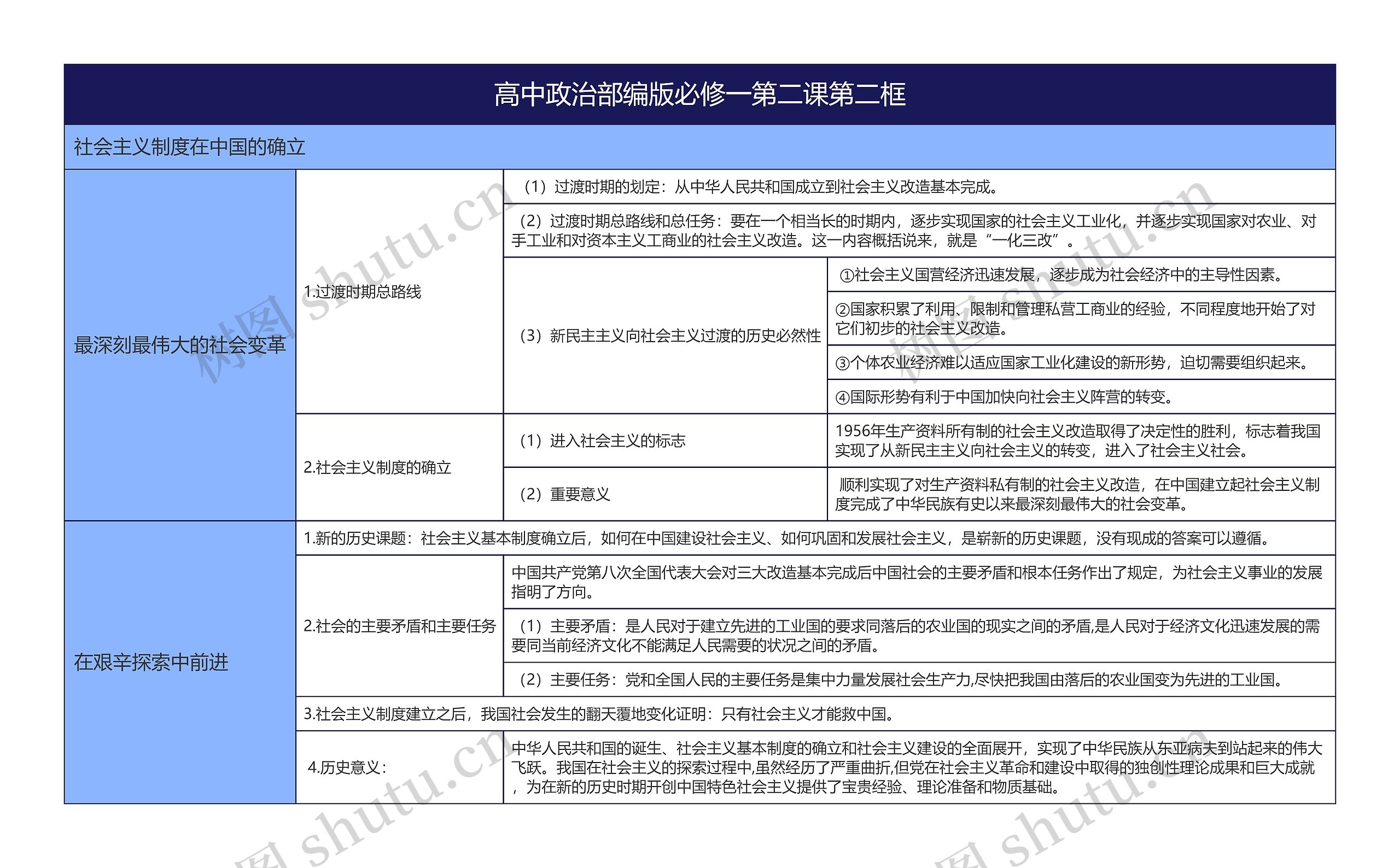Click the cell beginning 中国共产党第八次全国代表大会

point(919,582)
